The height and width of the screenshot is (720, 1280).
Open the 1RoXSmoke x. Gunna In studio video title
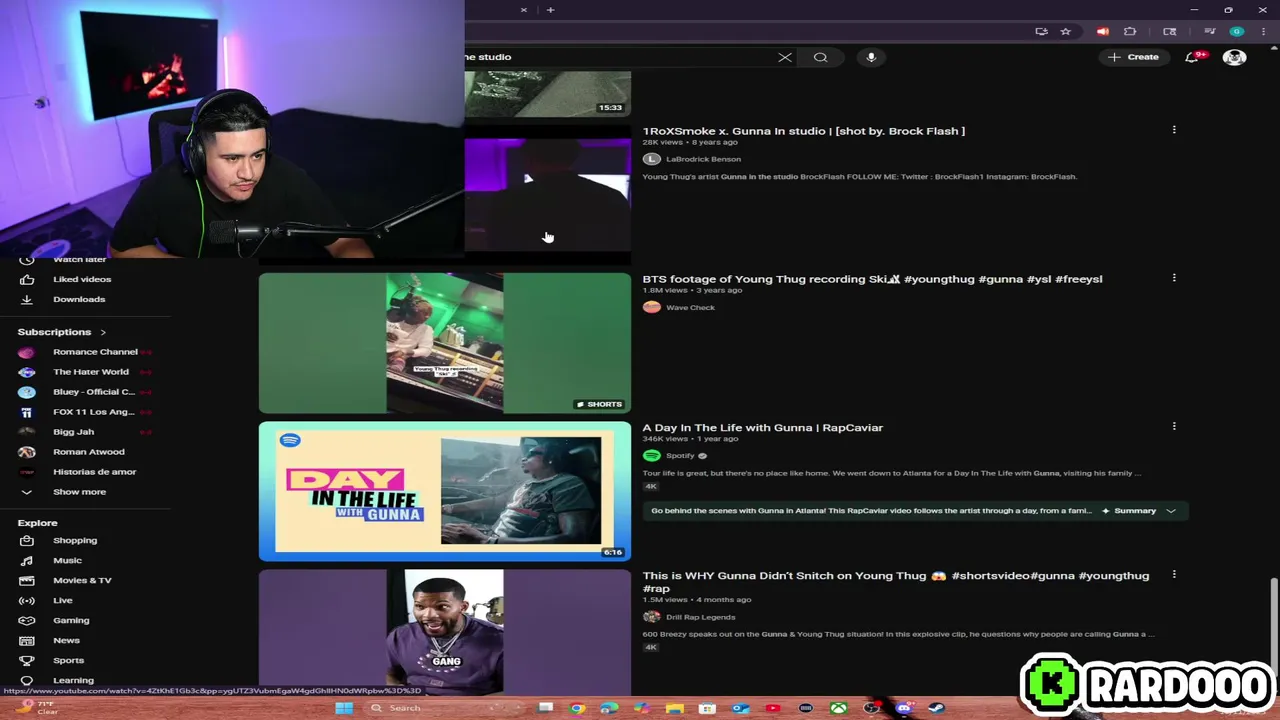tap(803, 131)
